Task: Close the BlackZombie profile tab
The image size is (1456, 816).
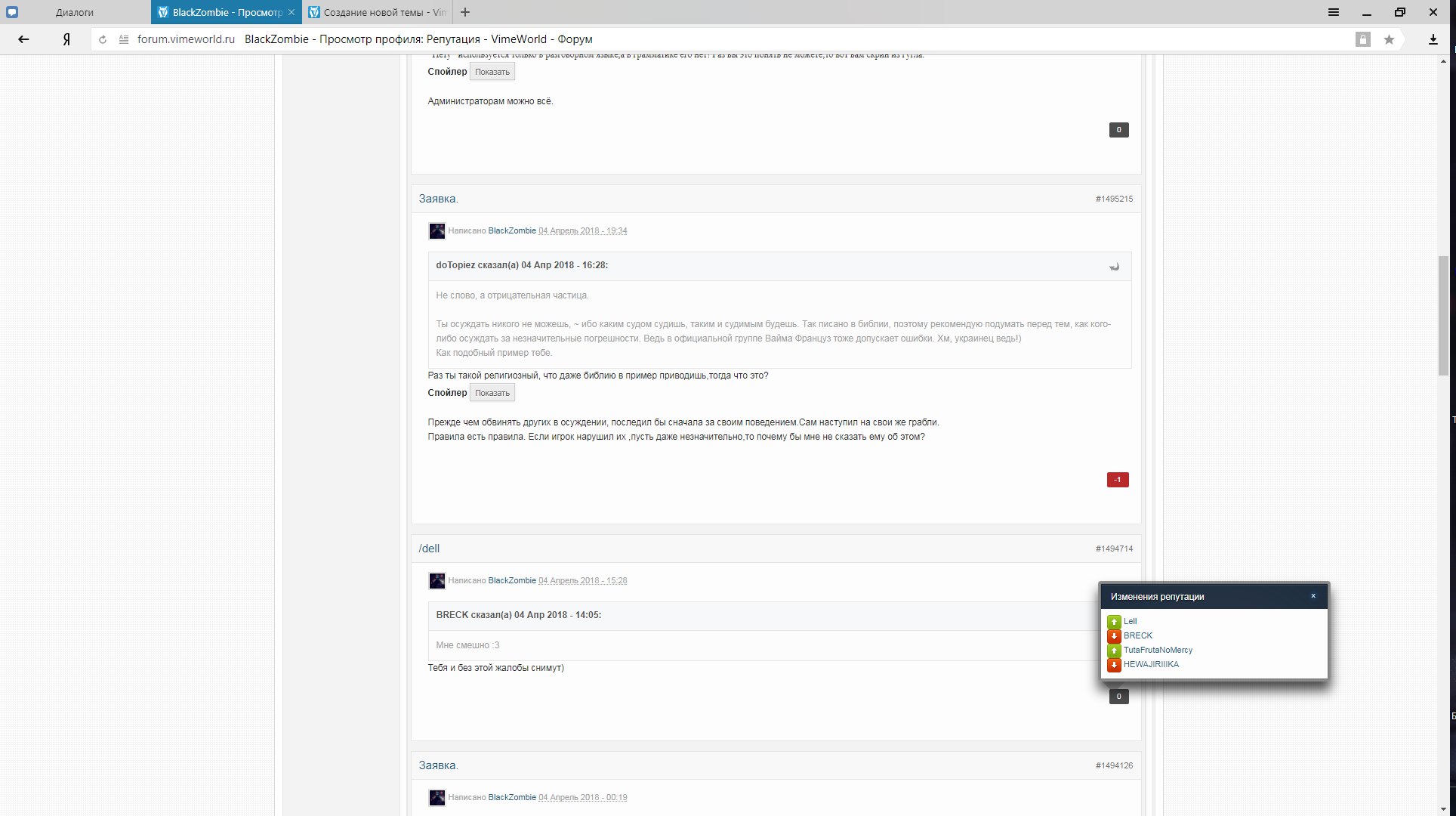Action: click(x=292, y=12)
